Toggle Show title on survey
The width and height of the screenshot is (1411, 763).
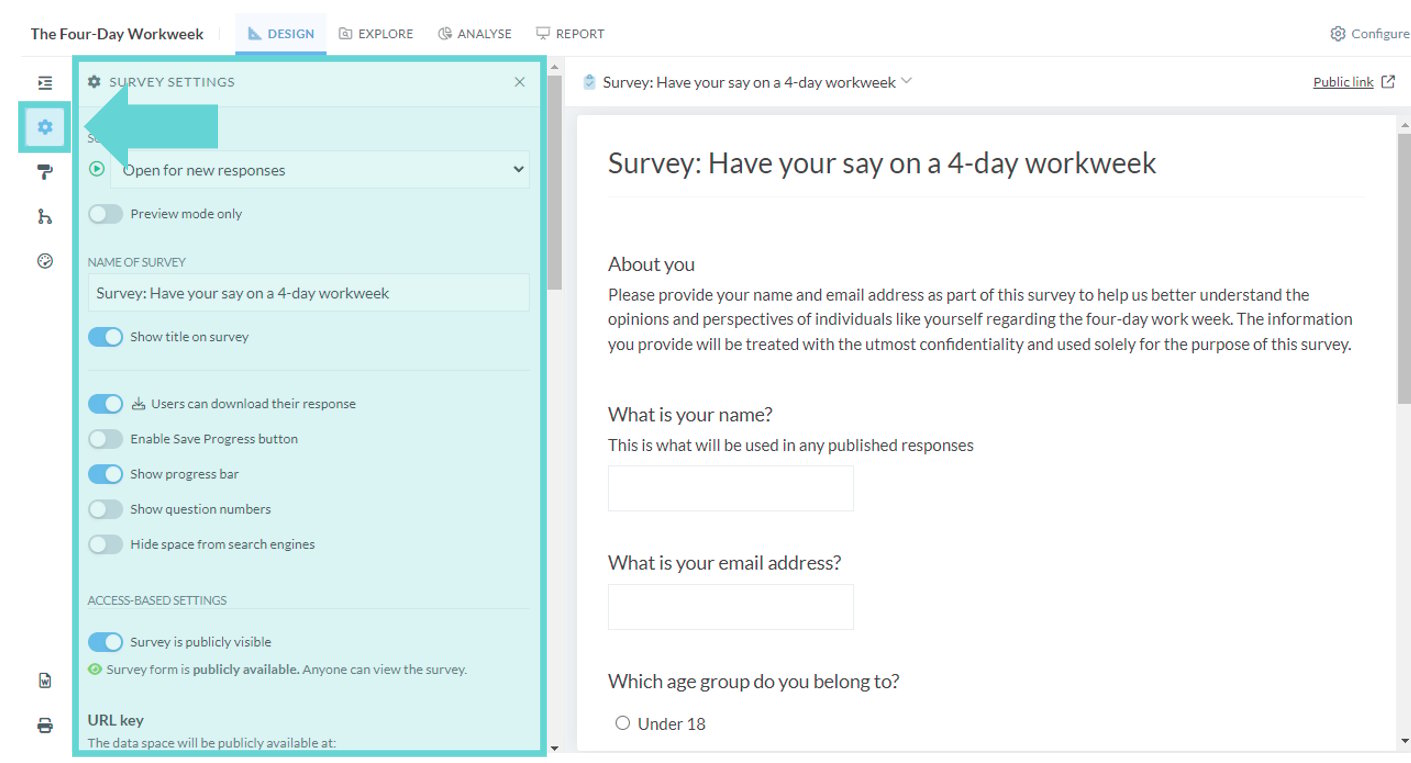point(105,337)
